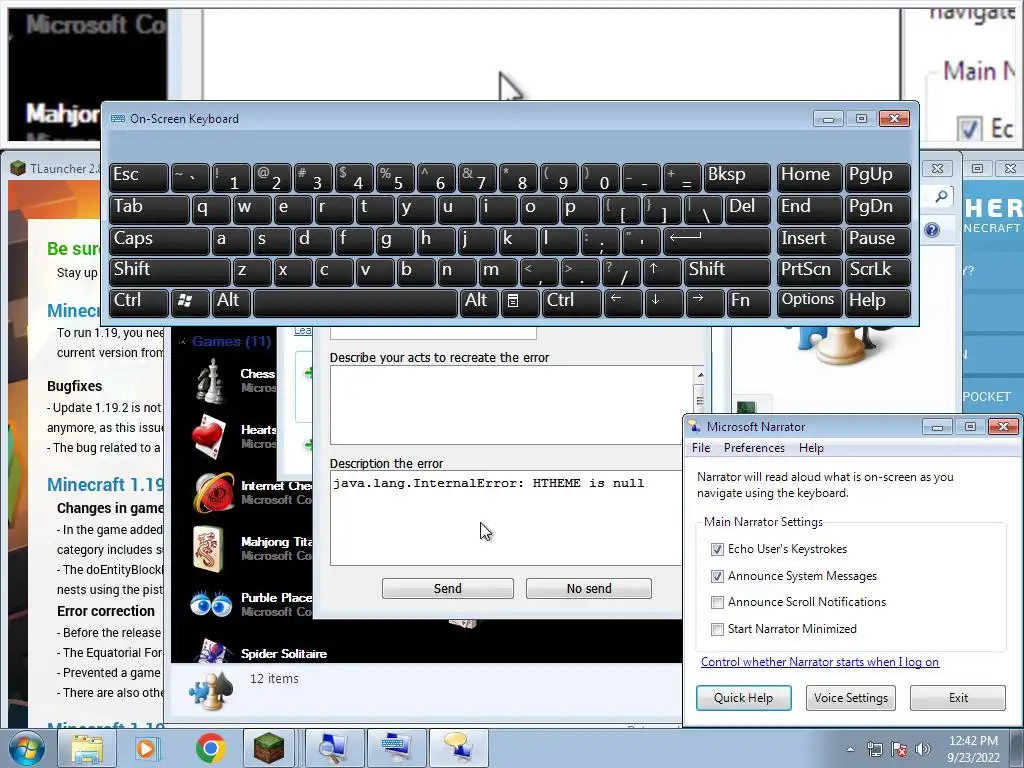
Task: Open Control whether Narrator starts link
Action: [820, 662]
